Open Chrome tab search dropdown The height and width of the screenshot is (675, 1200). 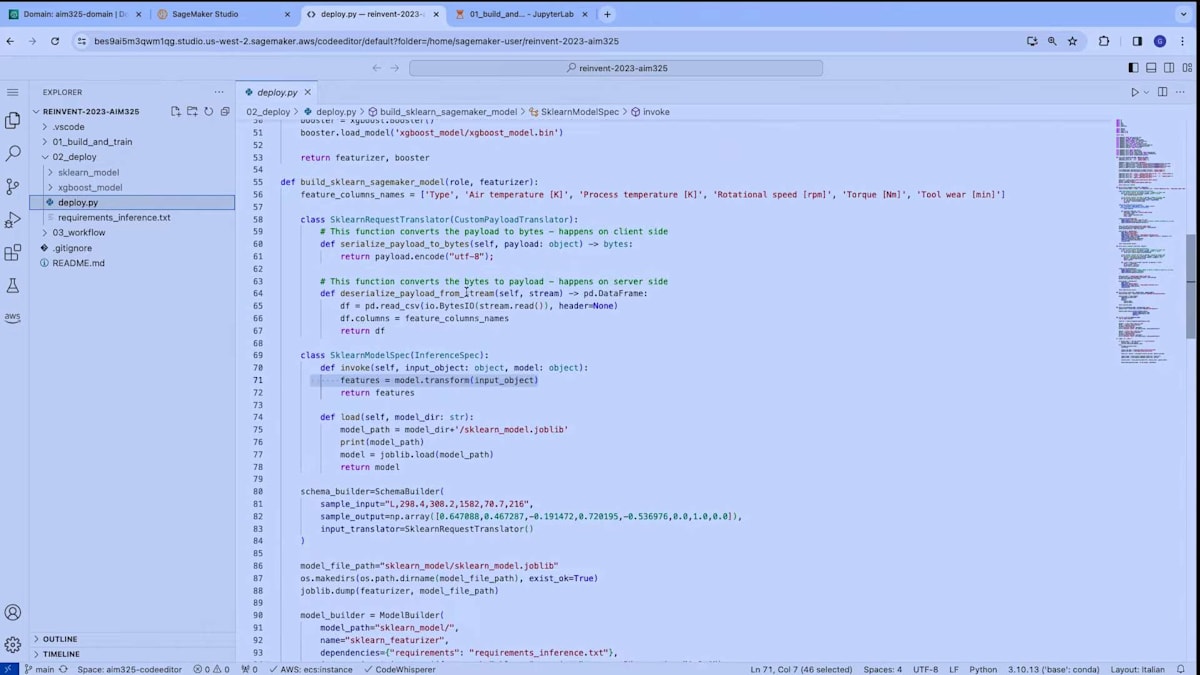point(1184,14)
